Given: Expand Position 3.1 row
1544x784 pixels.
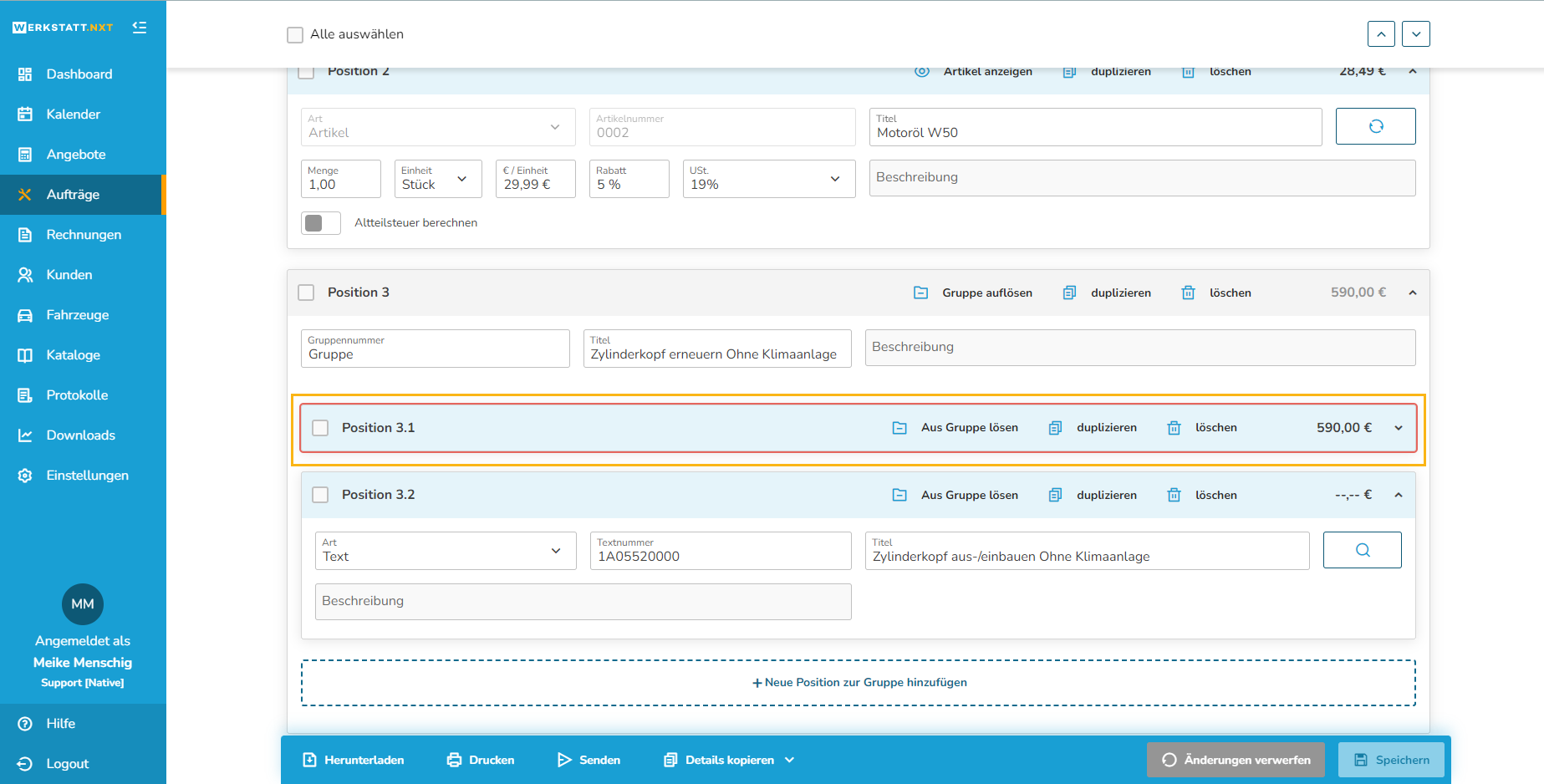Looking at the screenshot, I should pyautogui.click(x=1399, y=428).
